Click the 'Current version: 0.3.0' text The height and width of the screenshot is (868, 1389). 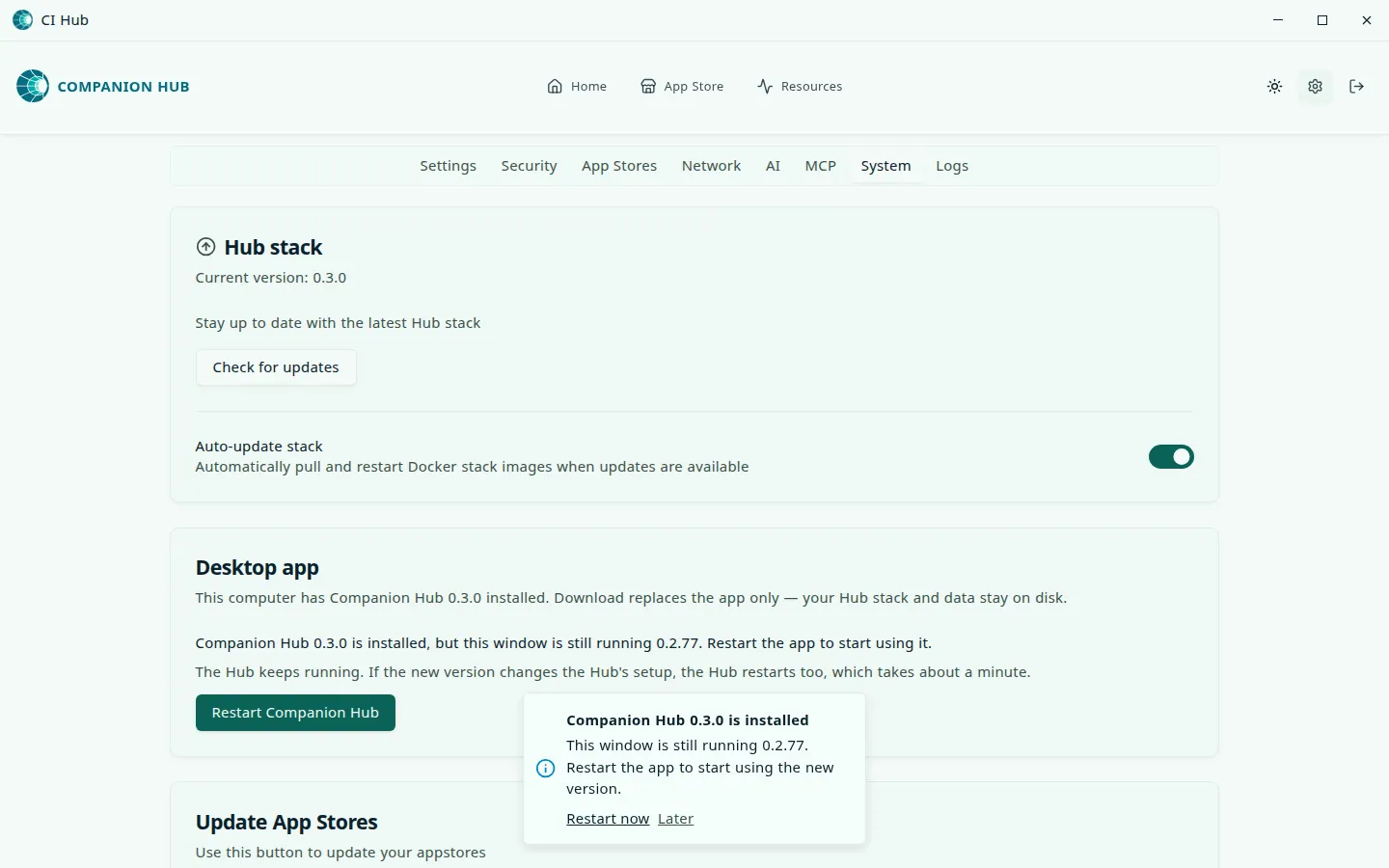271,278
